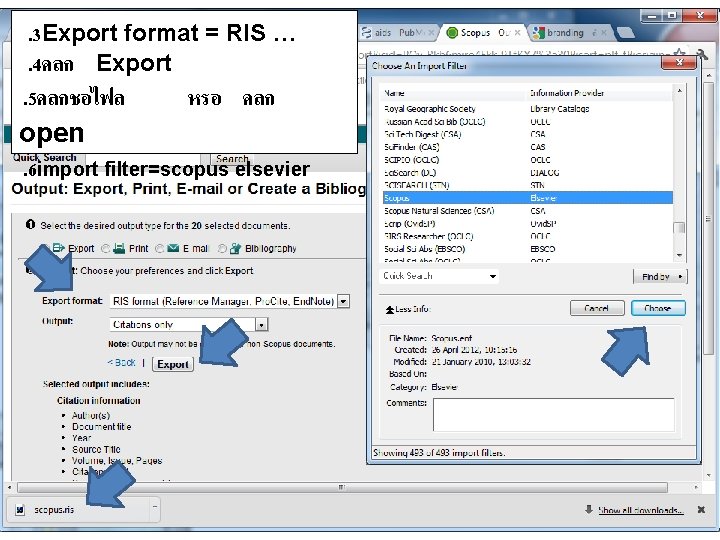This screenshot has width=720, height=540.
Task: Click the browser bookmark star icon
Action: [680, 53]
